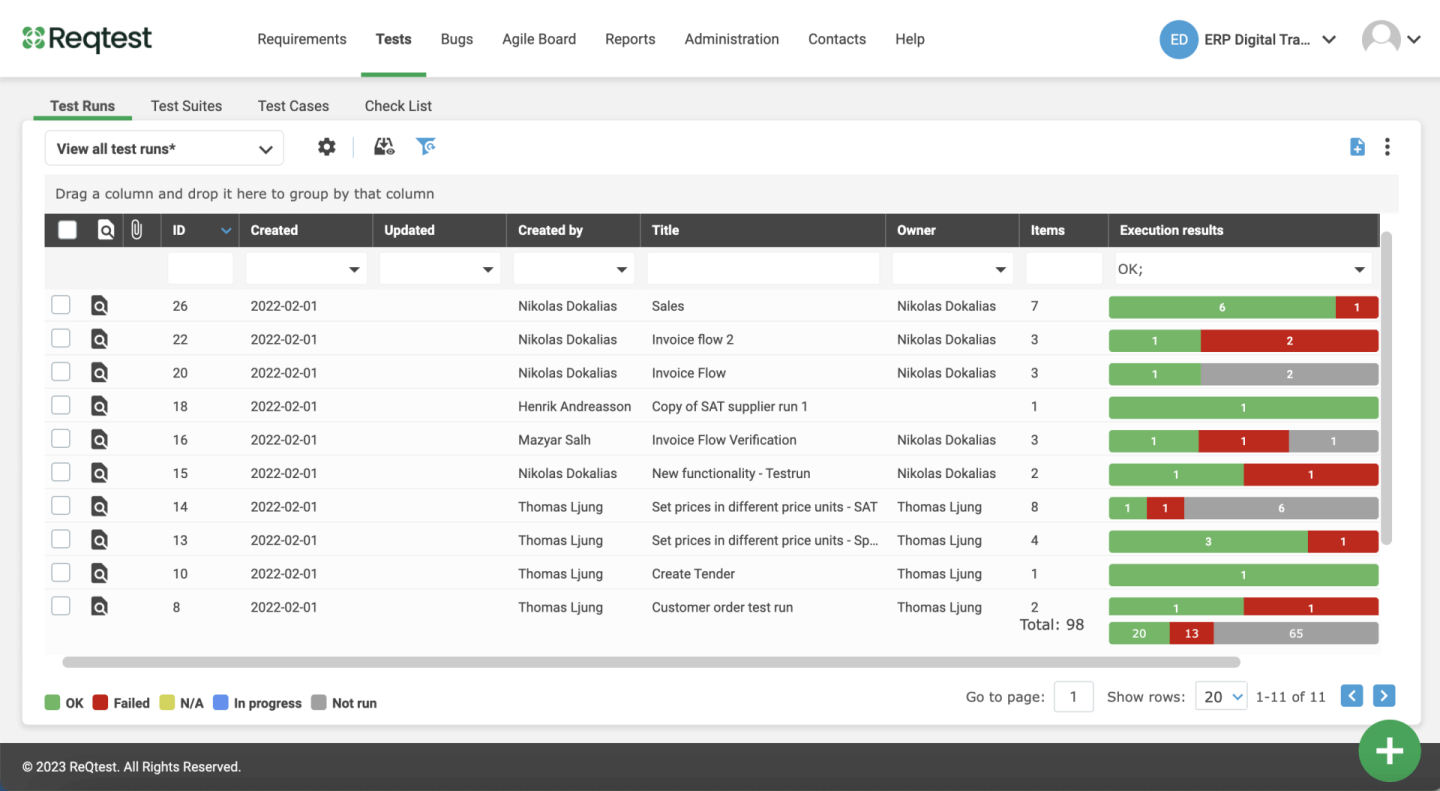Expand the Show rows dropdown
The width and height of the screenshot is (1440, 791).
pos(1221,696)
